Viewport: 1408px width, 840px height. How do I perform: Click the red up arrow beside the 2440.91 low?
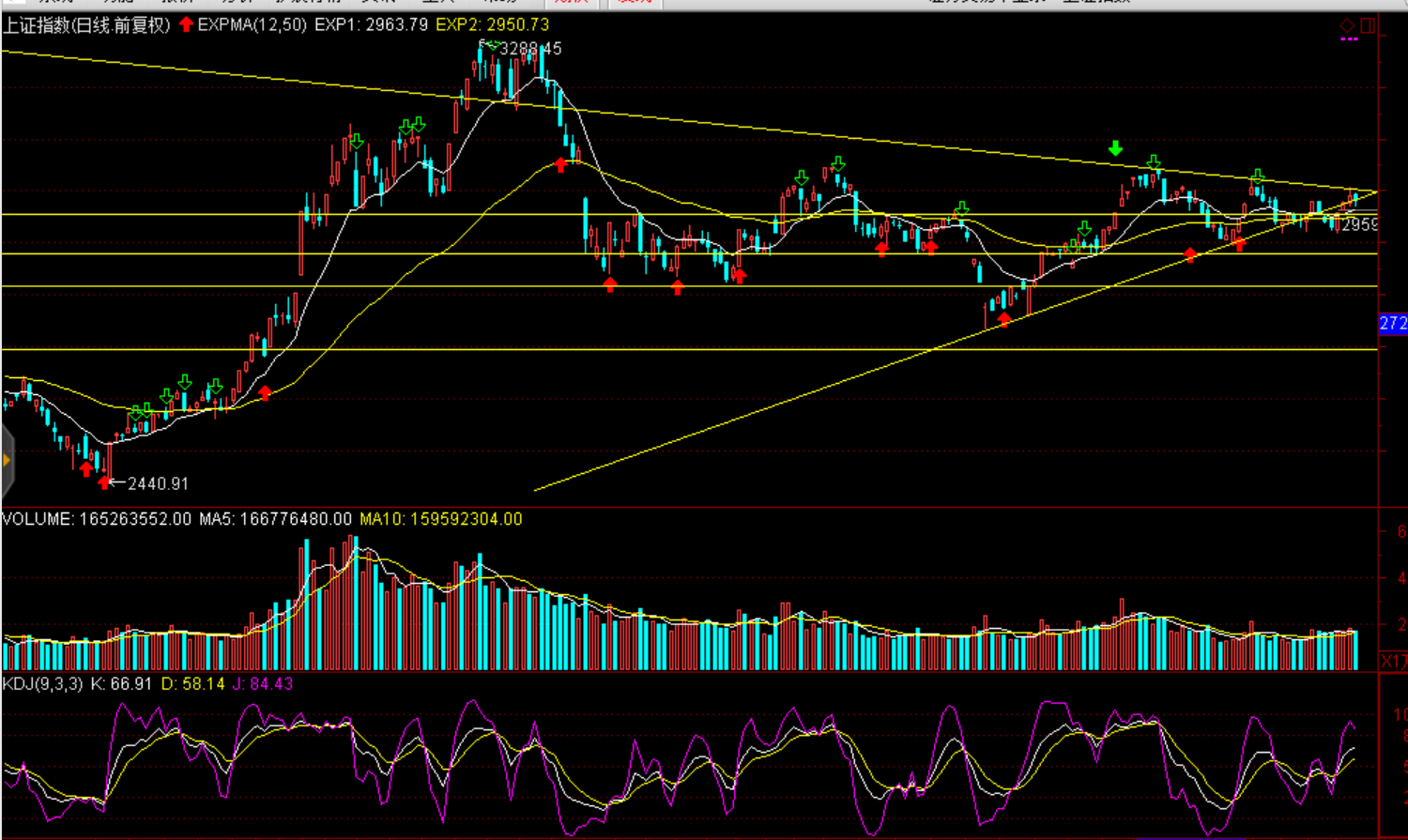(x=104, y=482)
